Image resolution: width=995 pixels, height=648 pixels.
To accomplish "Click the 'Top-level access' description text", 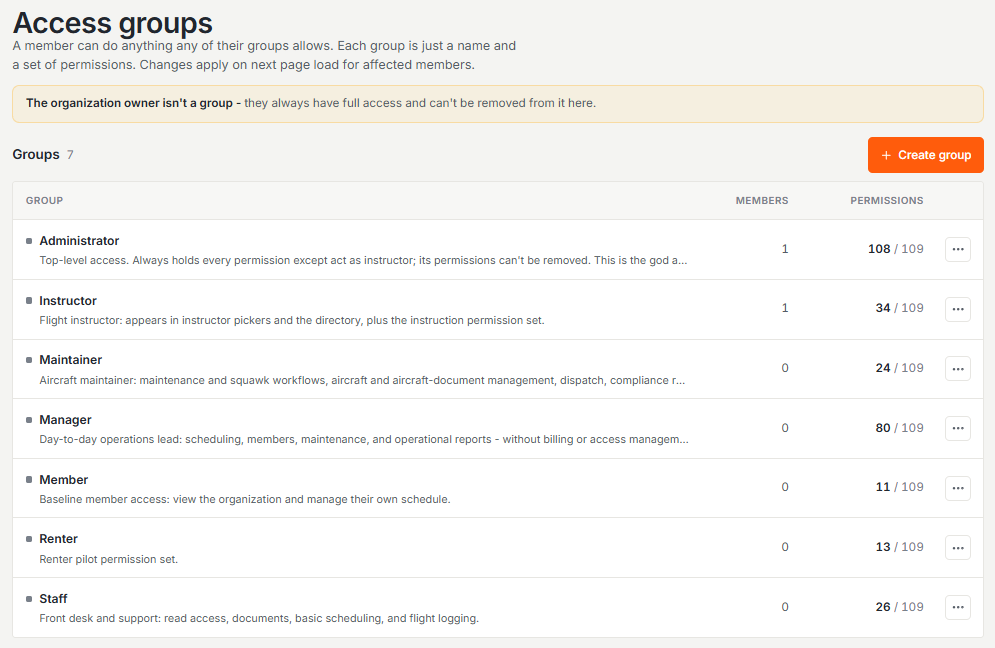I will tap(363, 260).
